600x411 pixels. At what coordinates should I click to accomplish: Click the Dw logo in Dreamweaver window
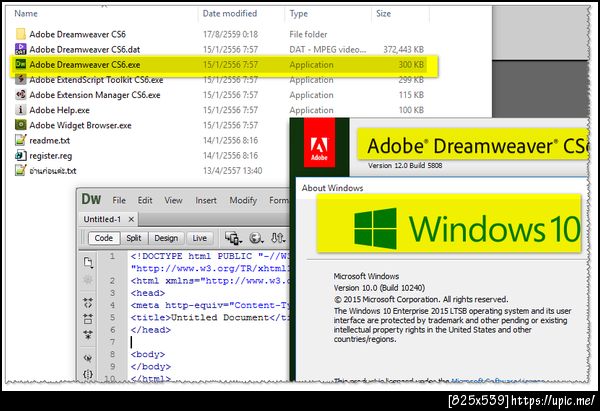pos(91,199)
